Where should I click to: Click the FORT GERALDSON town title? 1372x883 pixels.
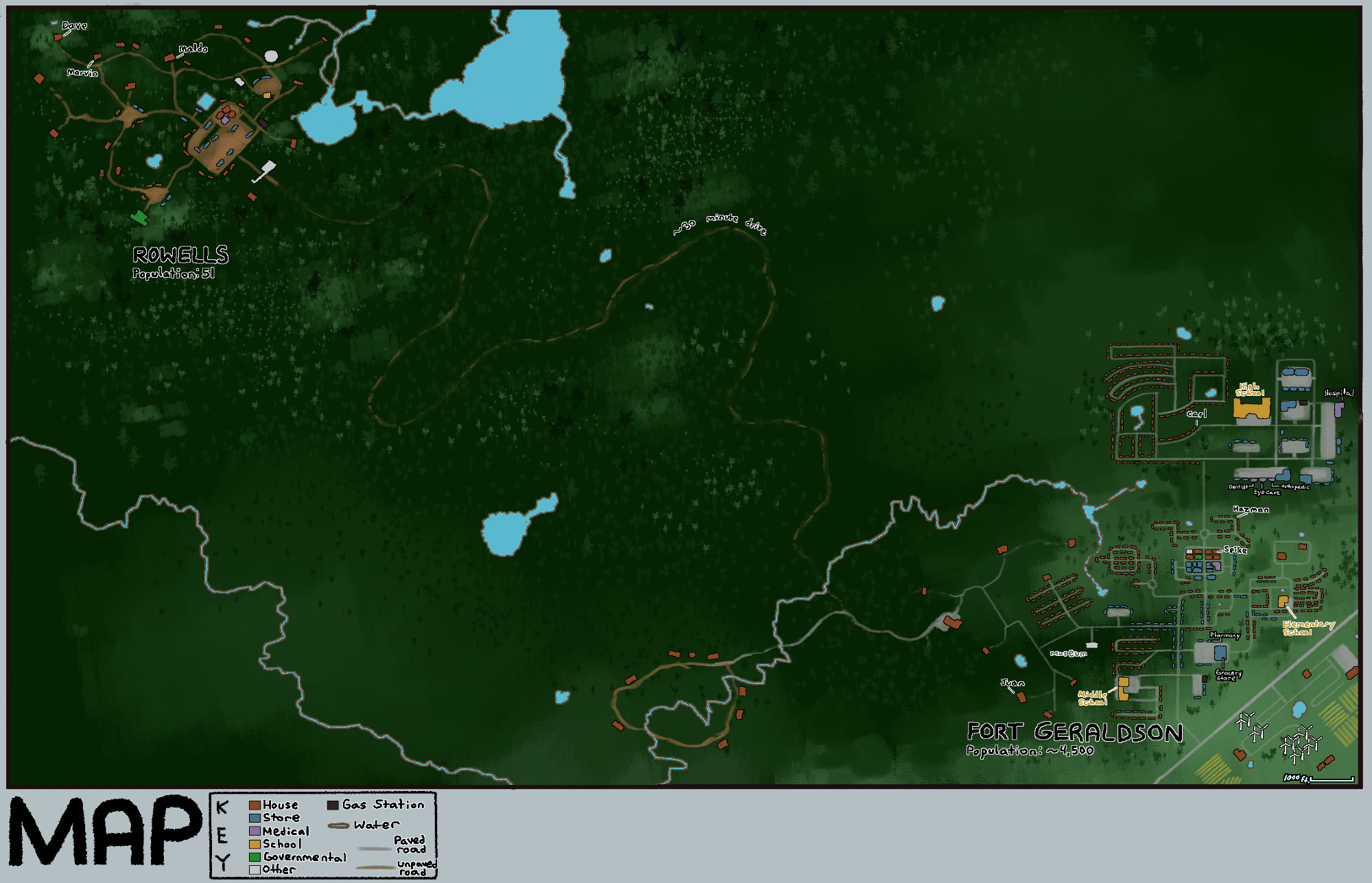[1074, 732]
